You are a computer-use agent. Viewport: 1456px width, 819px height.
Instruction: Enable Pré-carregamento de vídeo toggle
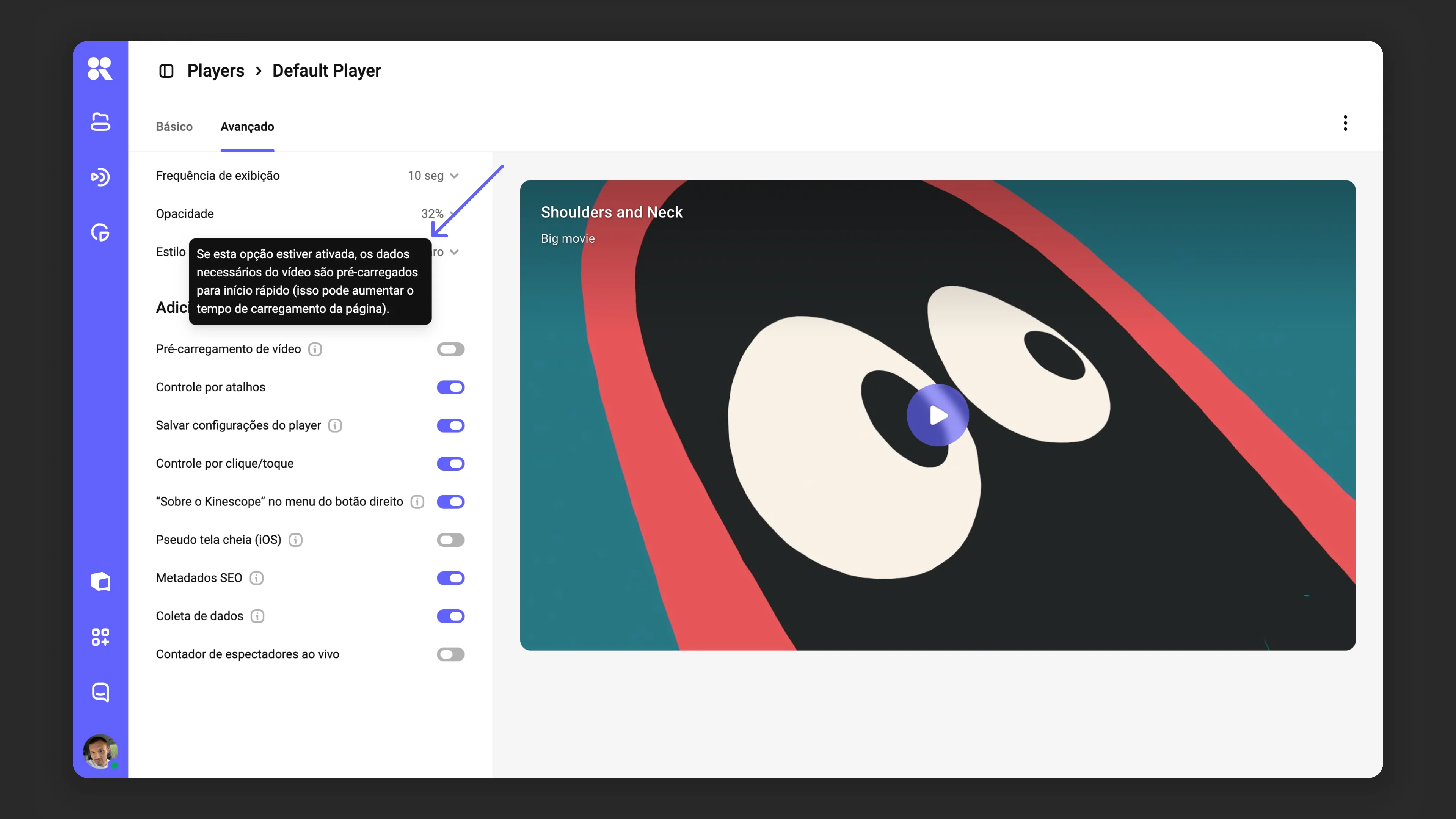pyautogui.click(x=450, y=349)
